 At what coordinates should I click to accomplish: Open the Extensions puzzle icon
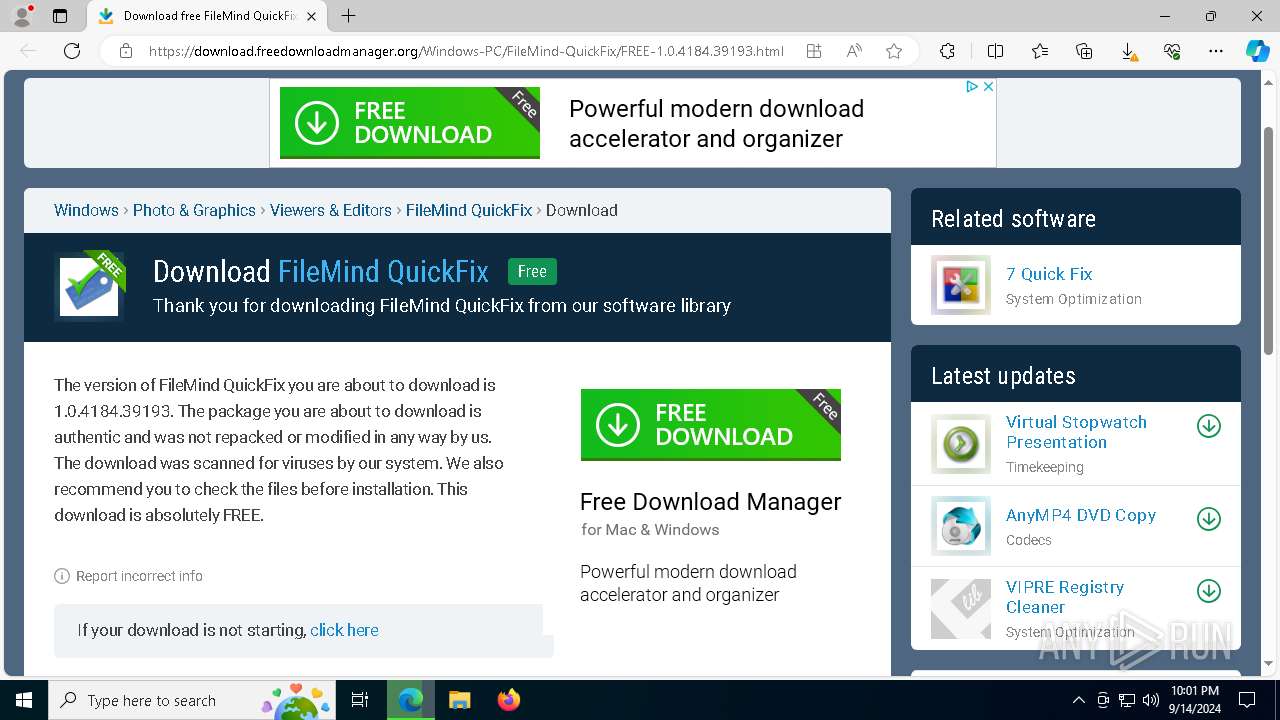pos(947,51)
